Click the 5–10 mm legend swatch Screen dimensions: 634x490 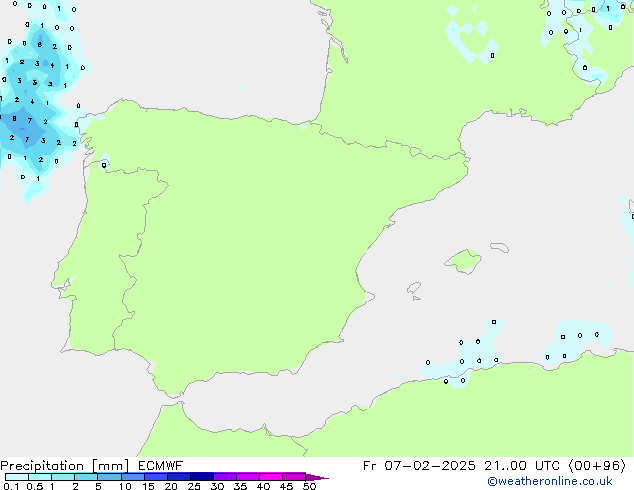(109, 477)
